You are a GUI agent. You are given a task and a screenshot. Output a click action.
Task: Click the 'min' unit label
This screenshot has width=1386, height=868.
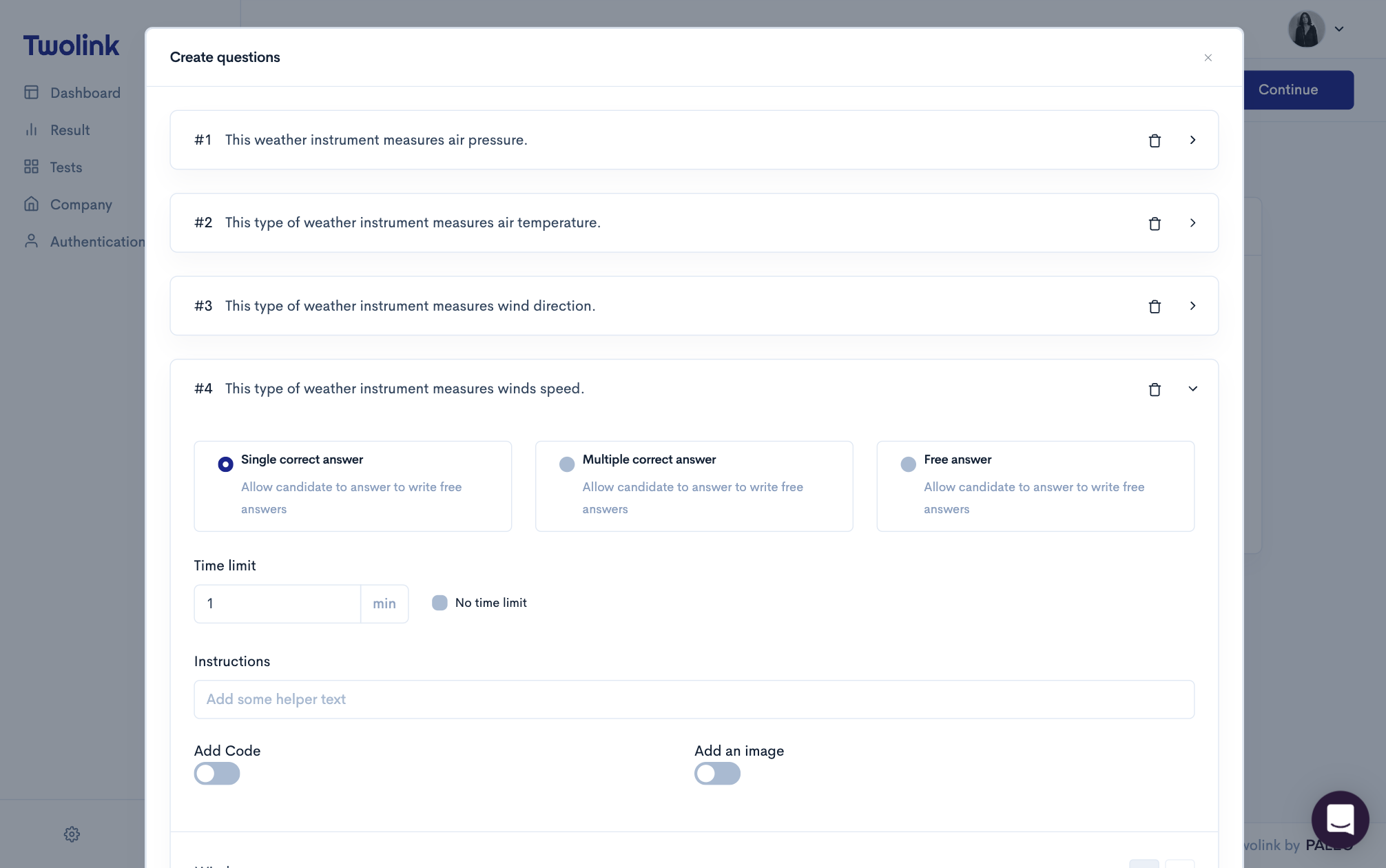pyautogui.click(x=384, y=603)
